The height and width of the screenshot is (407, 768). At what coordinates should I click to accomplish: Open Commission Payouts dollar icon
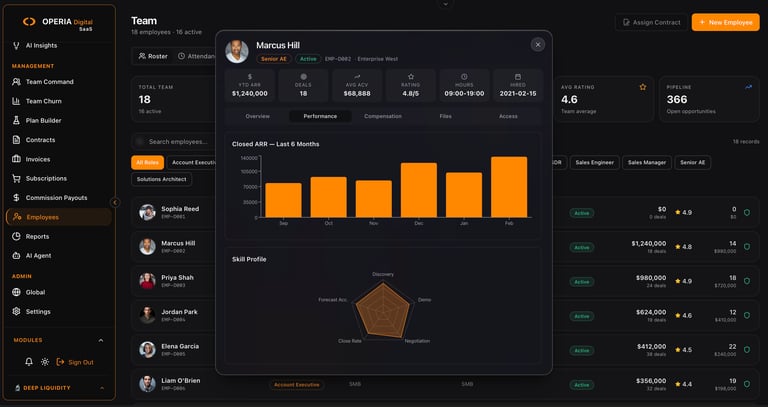tap(16, 197)
